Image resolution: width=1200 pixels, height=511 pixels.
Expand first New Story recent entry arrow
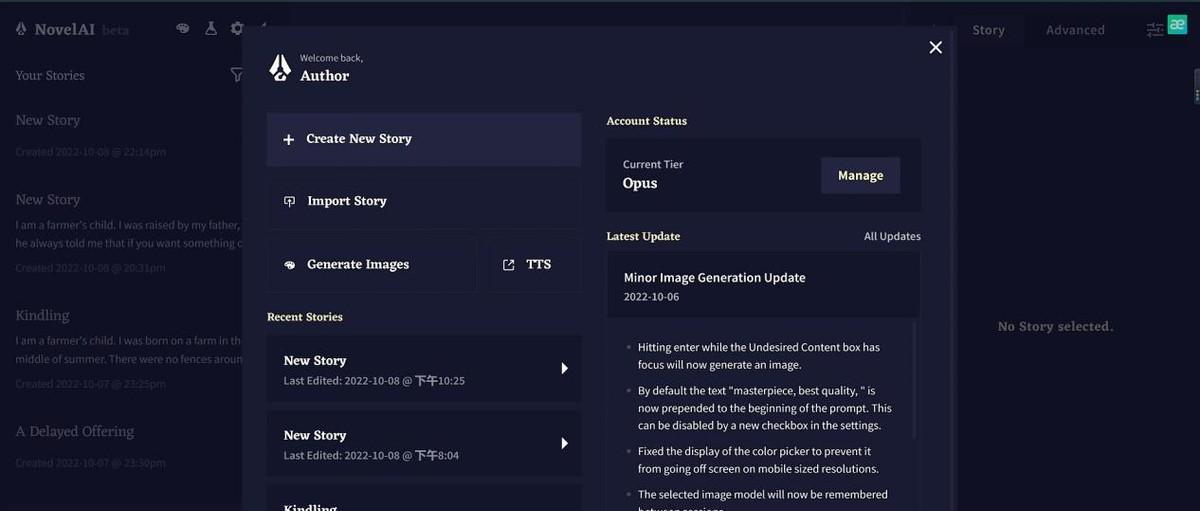tap(564, 368)
